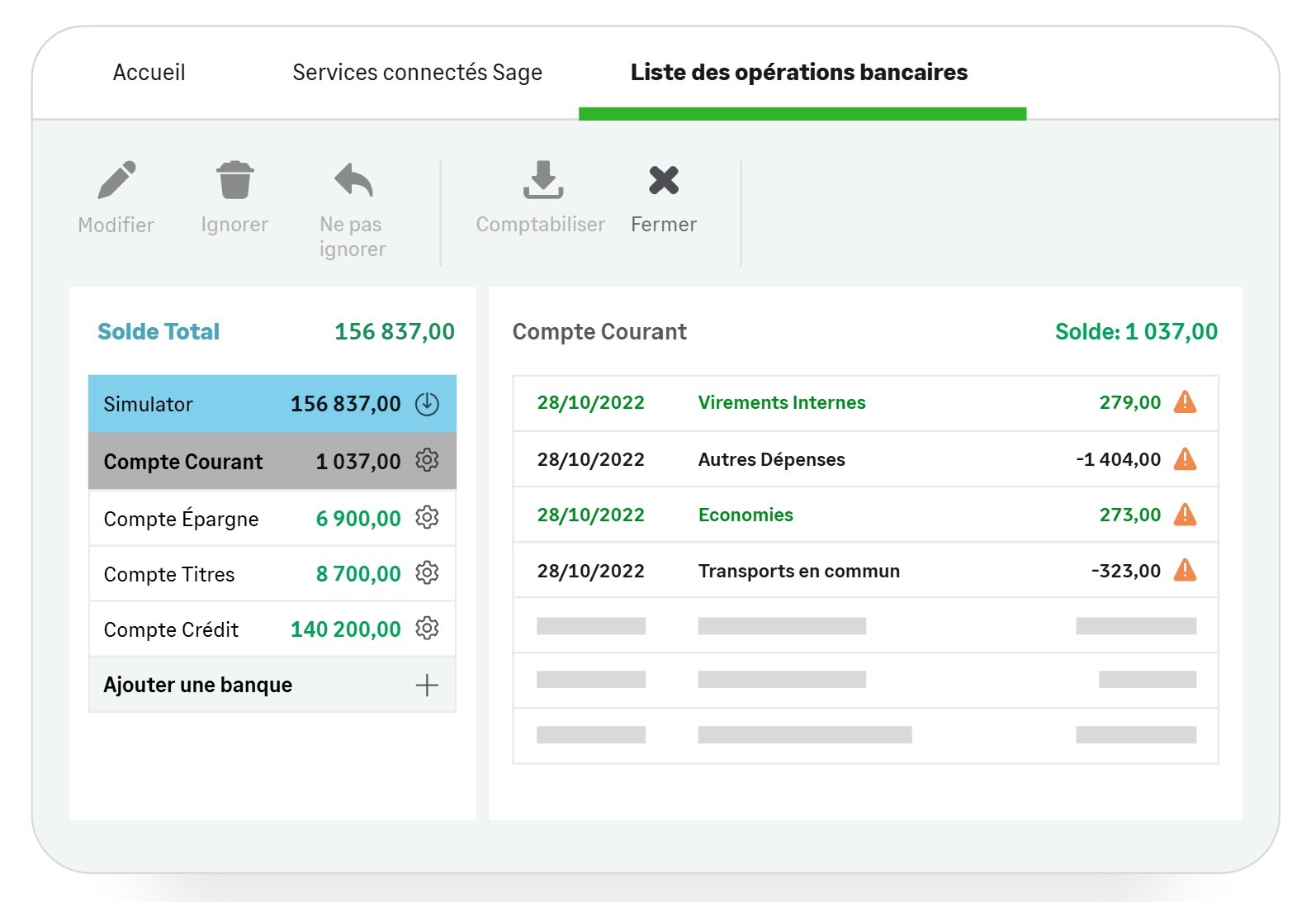Click the Comptabiliser download icon
This screenshot has height=902, width=1316.
pyautogui.click(x=542, y=180)
